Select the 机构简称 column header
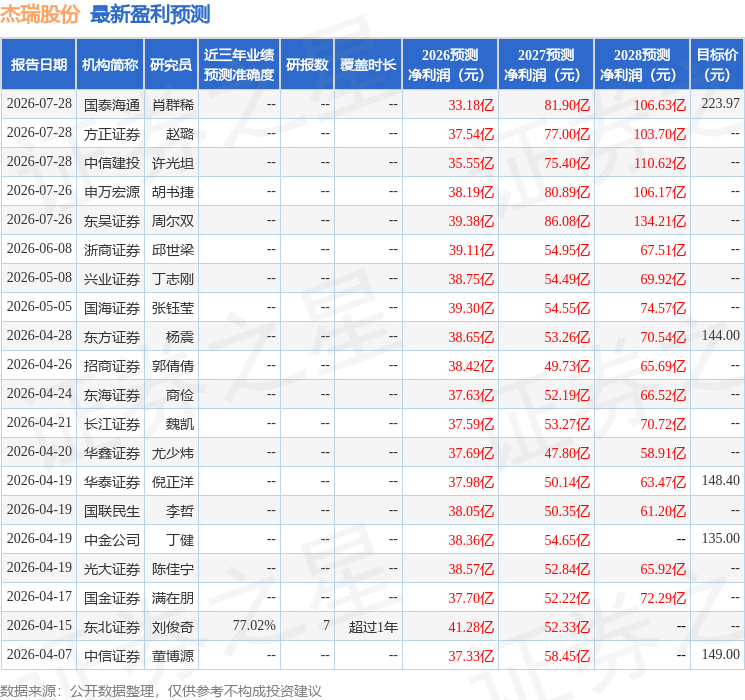 pyautogui.click(x=110, y=65)
